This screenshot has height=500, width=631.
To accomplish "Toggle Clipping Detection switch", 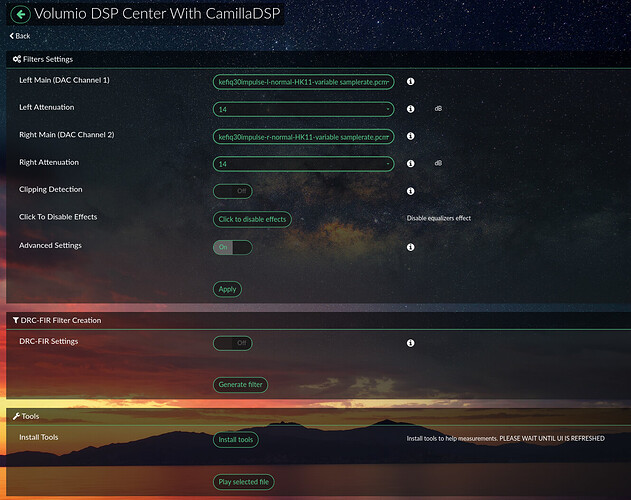I will coord(233,191).
